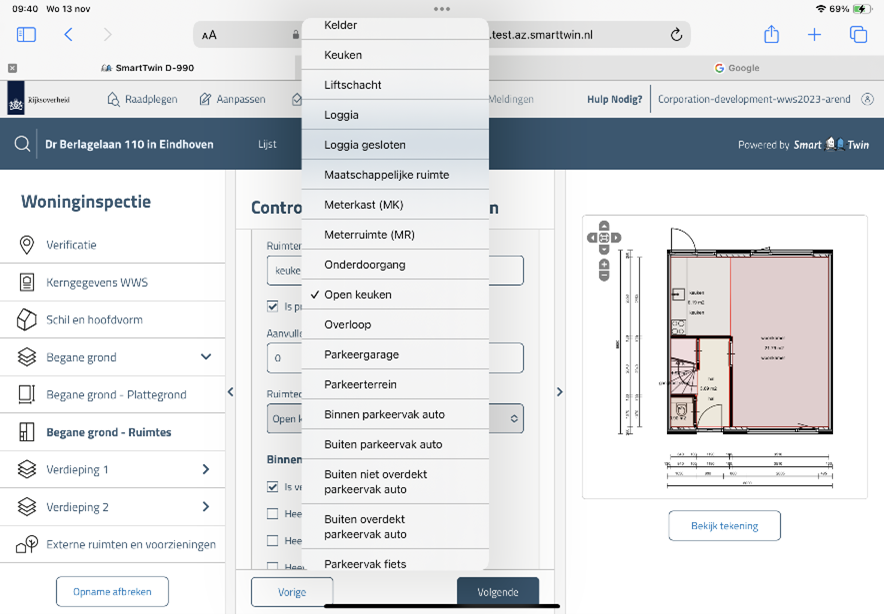Zoom in on the floor plan

coord(604,265)
